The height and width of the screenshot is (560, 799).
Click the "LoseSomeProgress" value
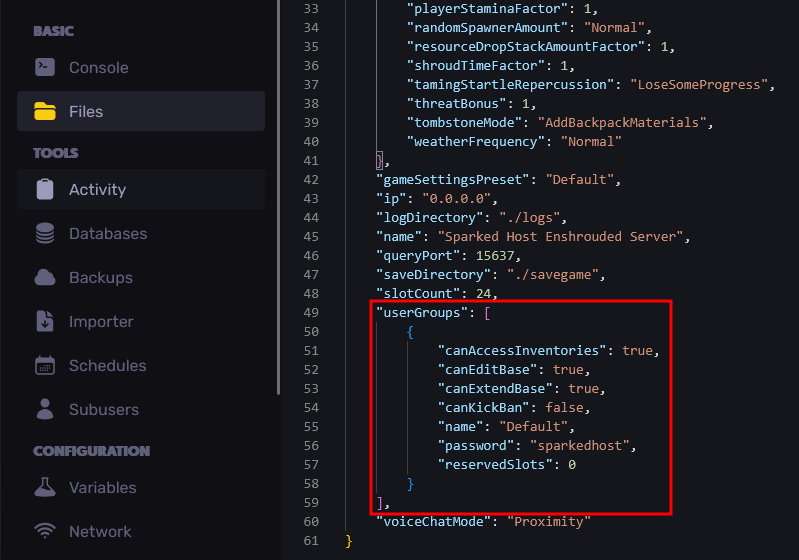699,84
